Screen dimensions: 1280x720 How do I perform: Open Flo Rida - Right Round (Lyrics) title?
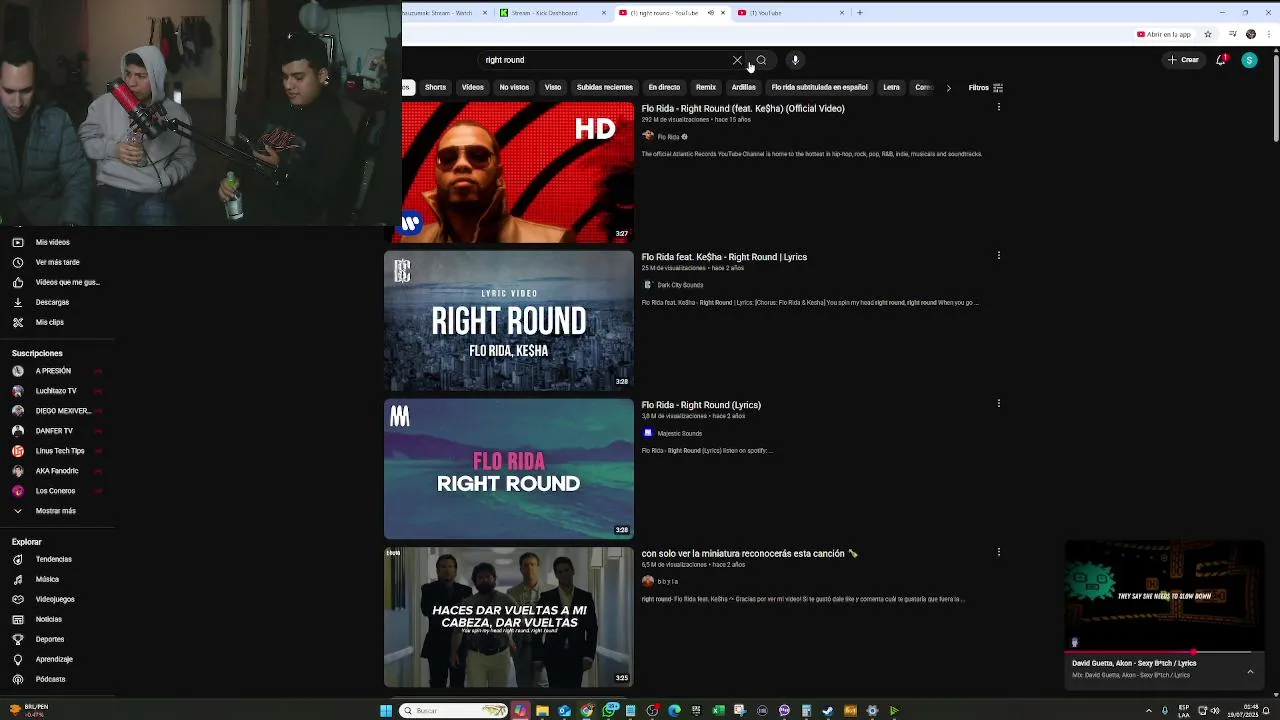coord(701,405)
